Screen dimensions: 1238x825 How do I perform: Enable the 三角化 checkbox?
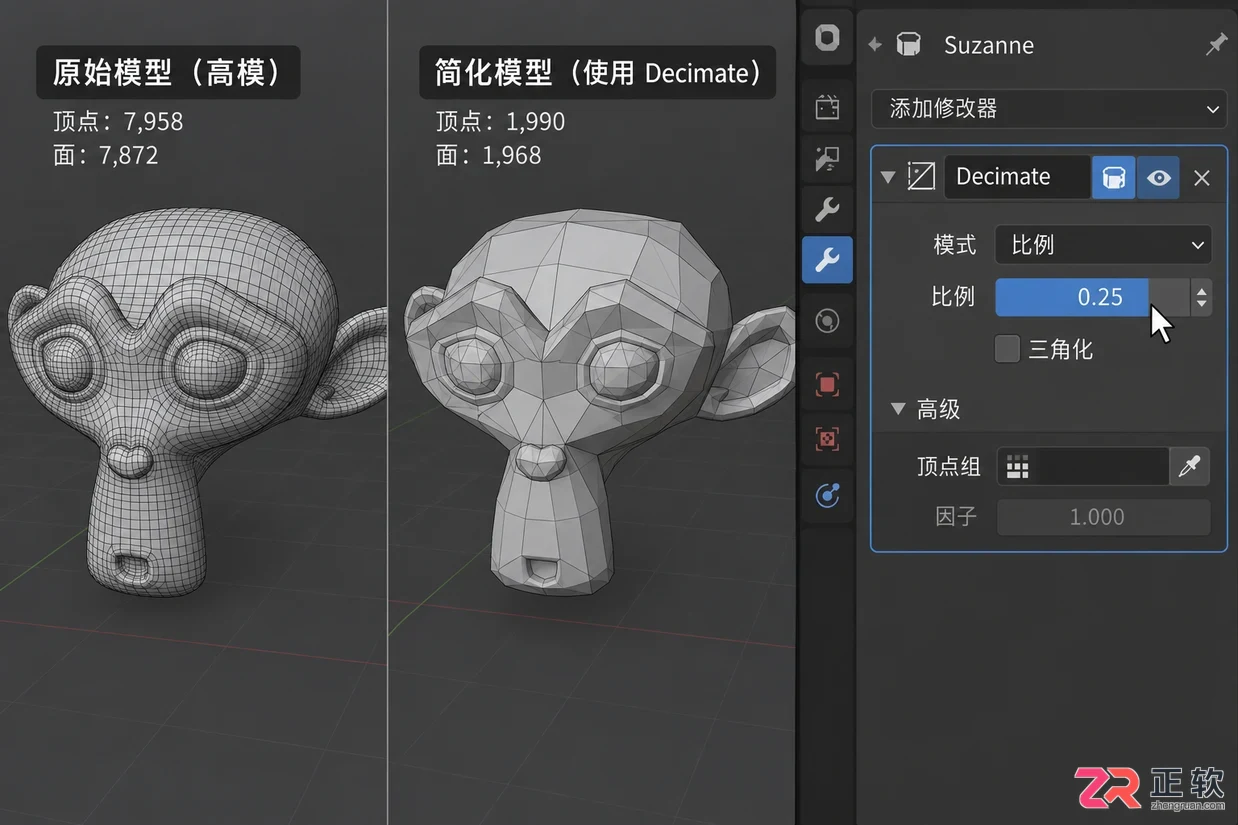pyautogui.click(x=1007, y=349)
